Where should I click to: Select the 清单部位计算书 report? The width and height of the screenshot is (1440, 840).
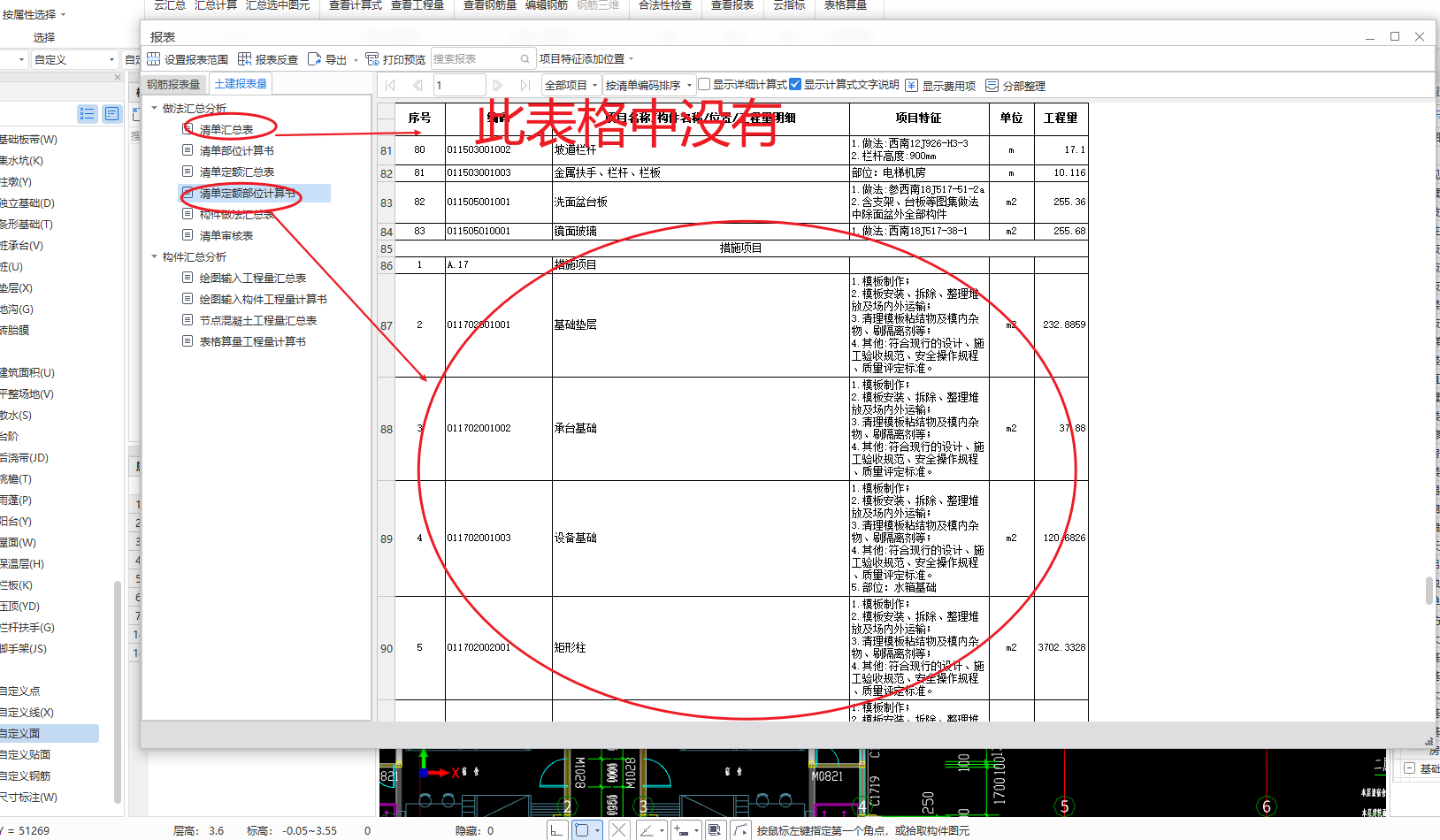tap(236, 150)
